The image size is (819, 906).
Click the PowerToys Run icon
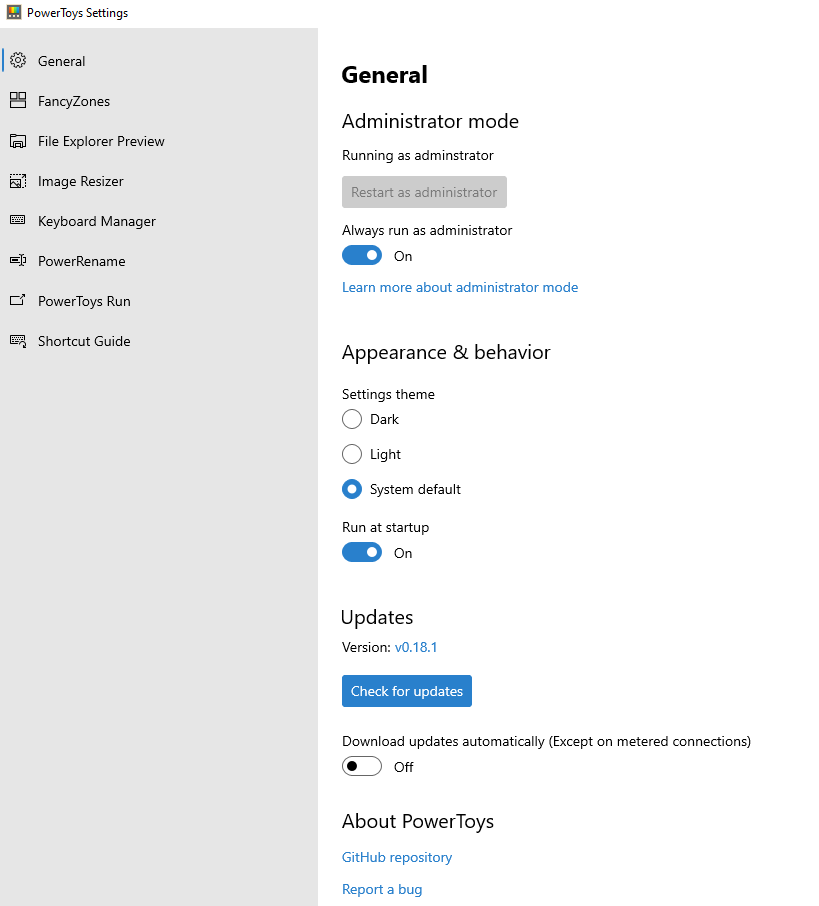[18, 300]
